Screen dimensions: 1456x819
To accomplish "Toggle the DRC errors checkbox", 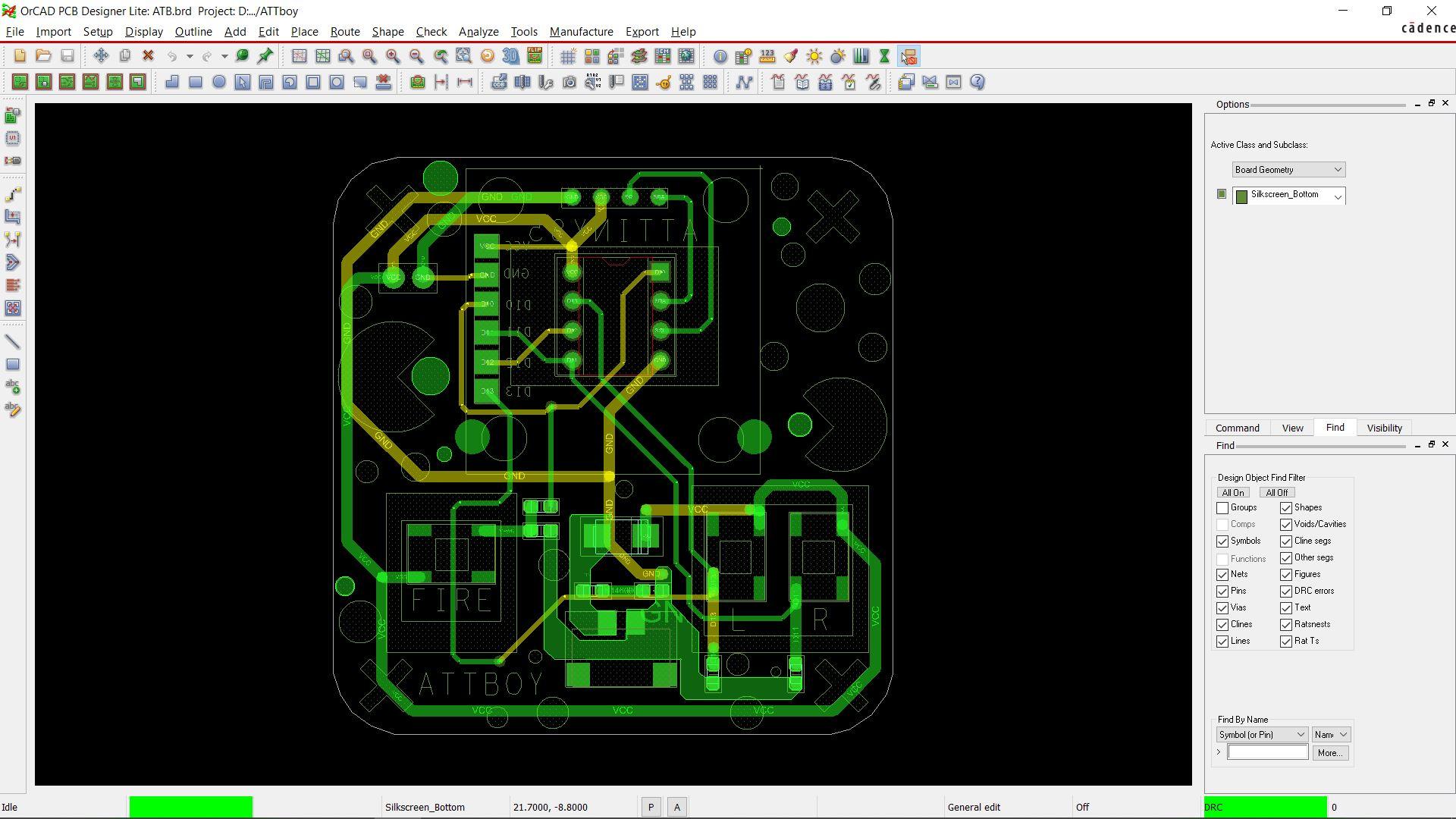I will click(1286, 591).
